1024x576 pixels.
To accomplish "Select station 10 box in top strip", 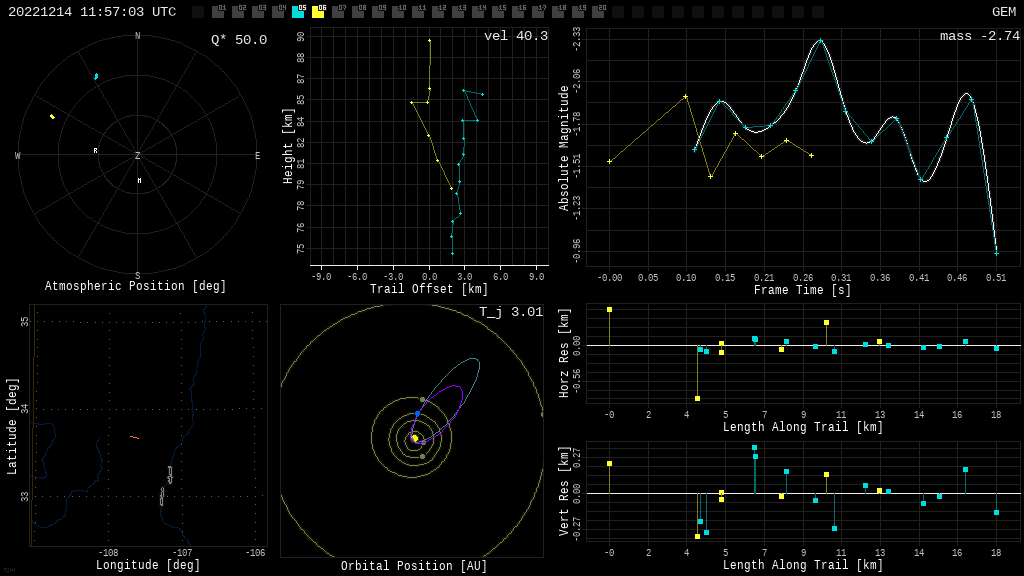I will tap(398, 12).
